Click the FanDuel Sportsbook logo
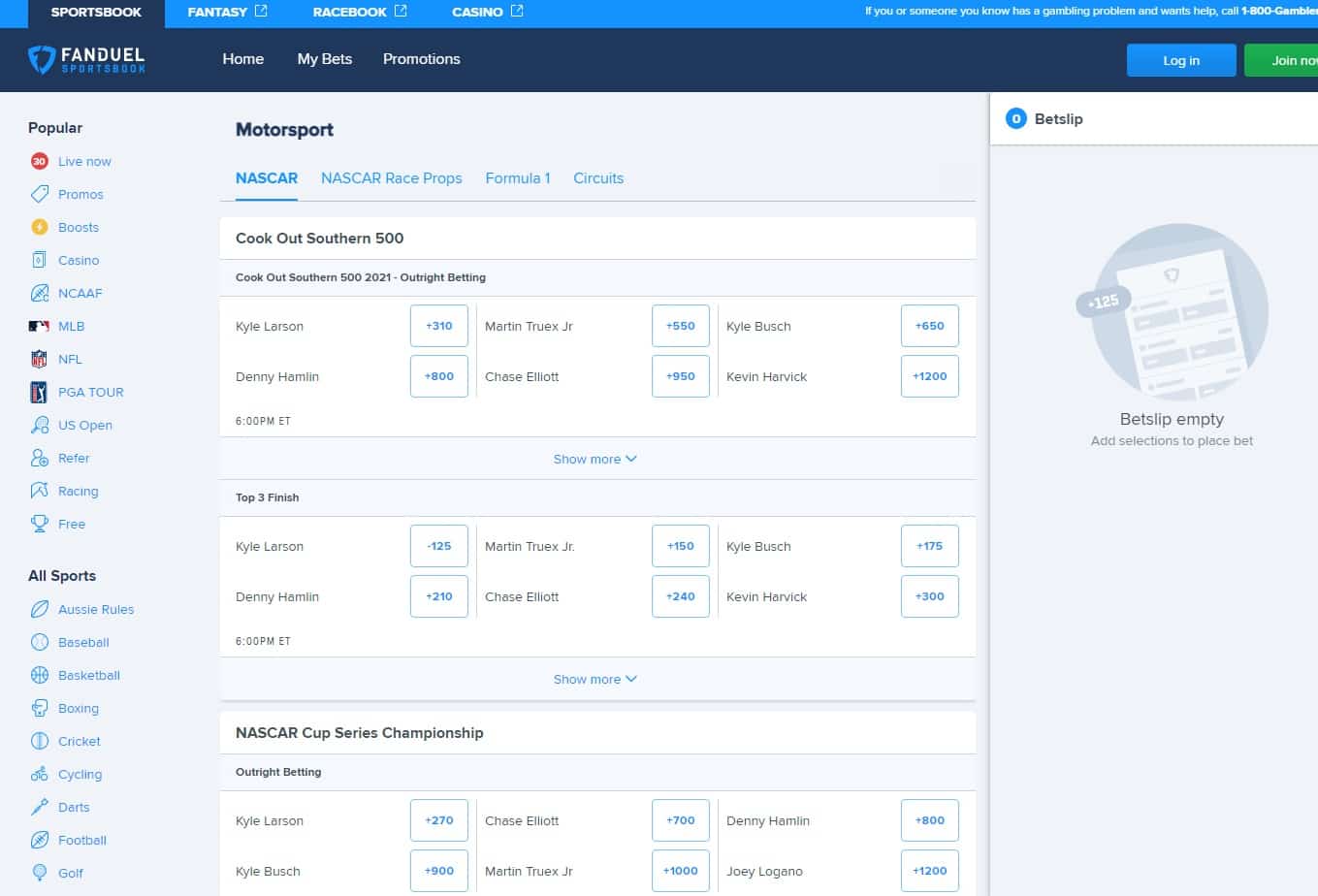This screenshot has height=896, width=1318. [x=87, y=59]
